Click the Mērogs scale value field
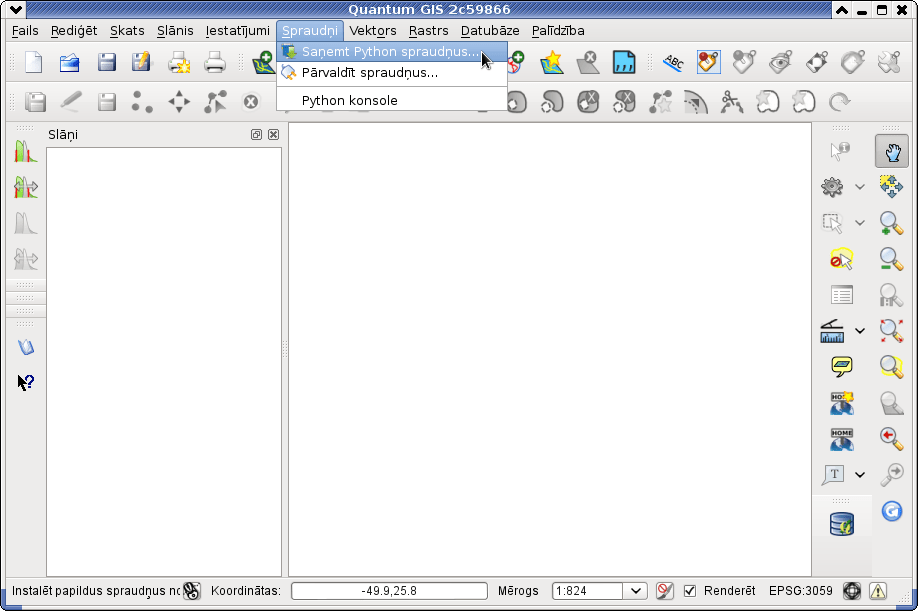This screenshot has height=611, width=918. 587,591
